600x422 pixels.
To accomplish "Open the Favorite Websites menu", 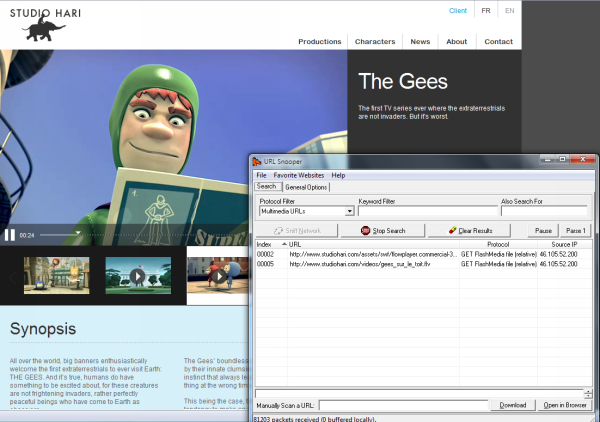I will point(298,175).
